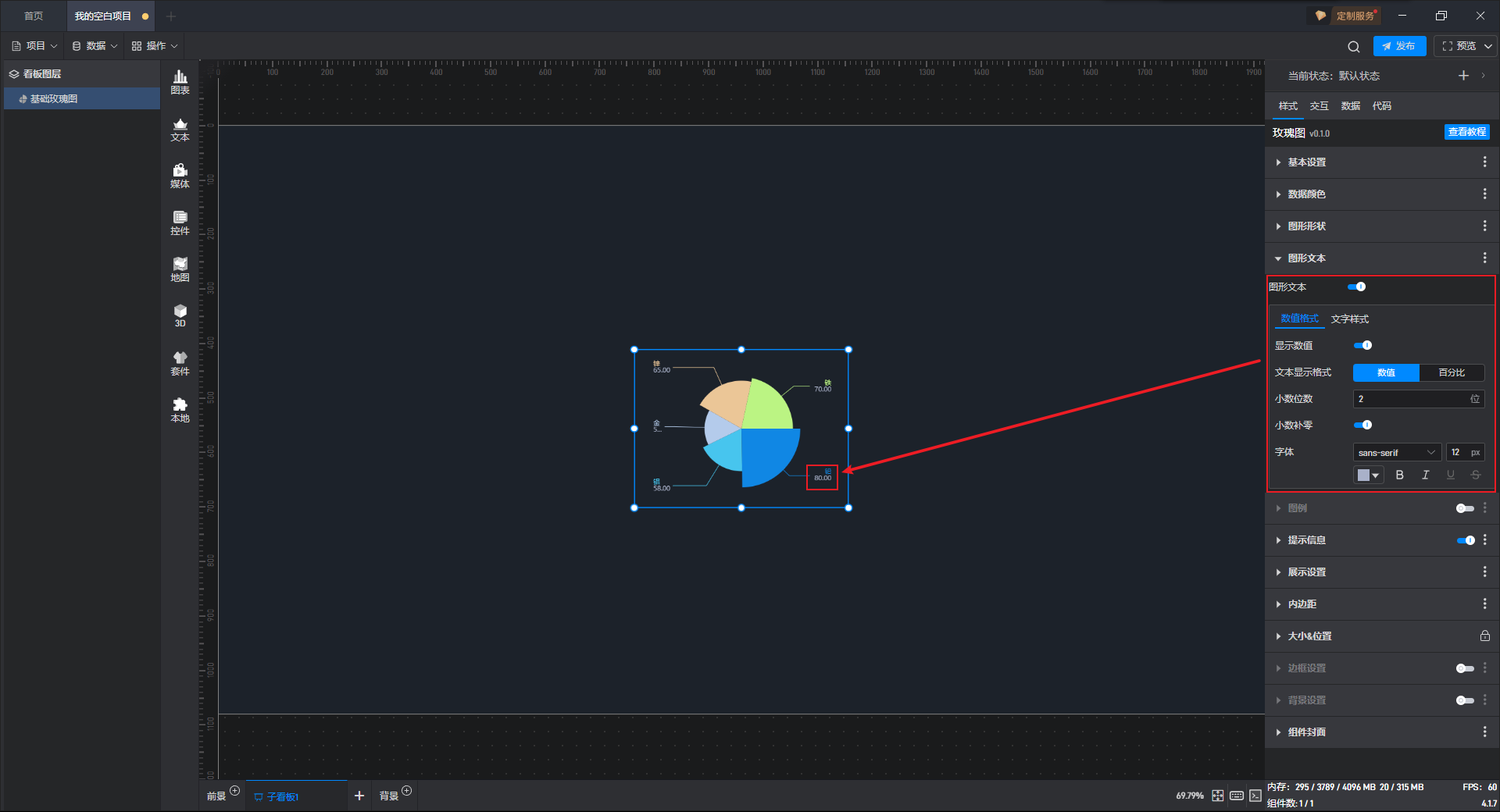Add a new state with the plus icon
The height and width of the screenshot is (812, 1500).
click(1463, 76)
